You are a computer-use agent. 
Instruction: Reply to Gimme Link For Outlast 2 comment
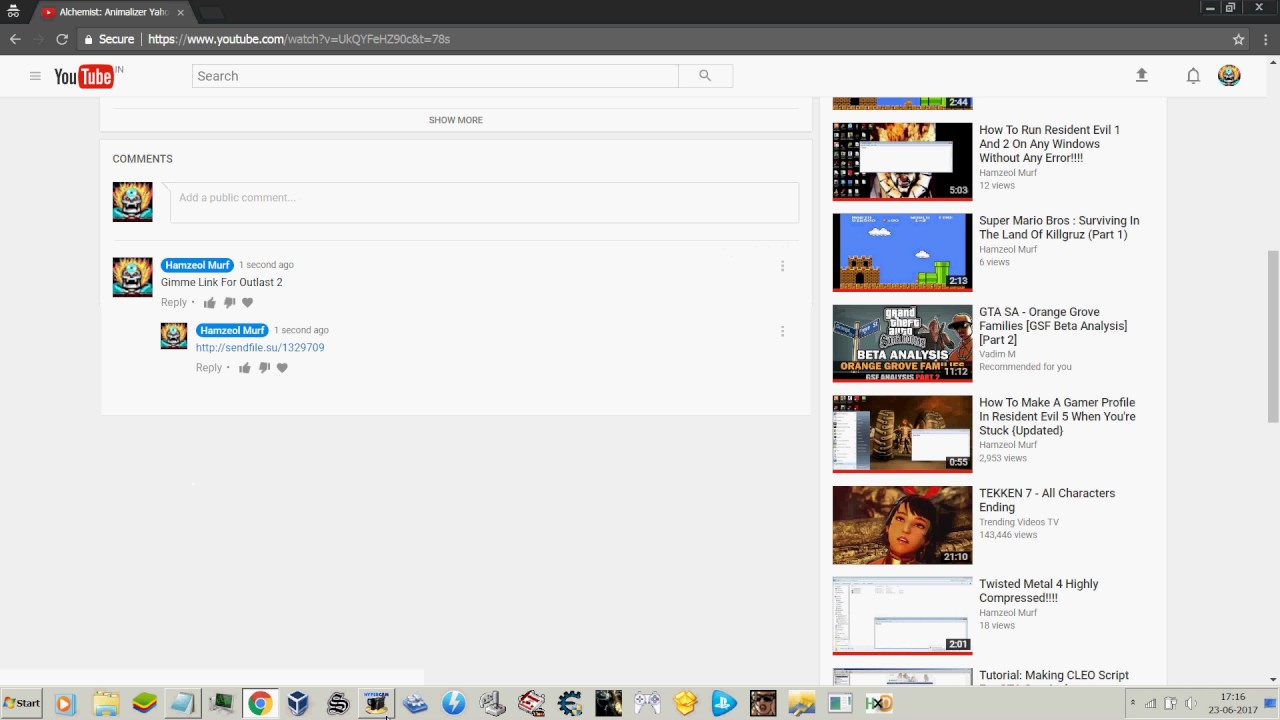coord(174,302)
